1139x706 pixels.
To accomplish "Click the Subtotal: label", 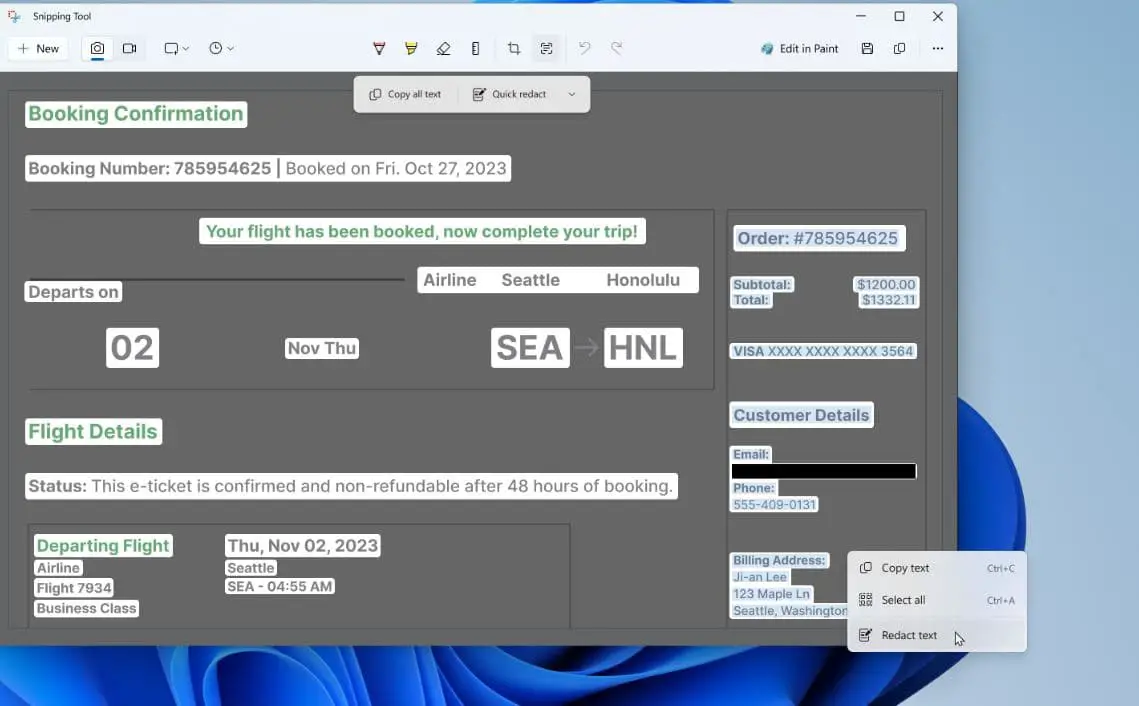I will [762, 284].
